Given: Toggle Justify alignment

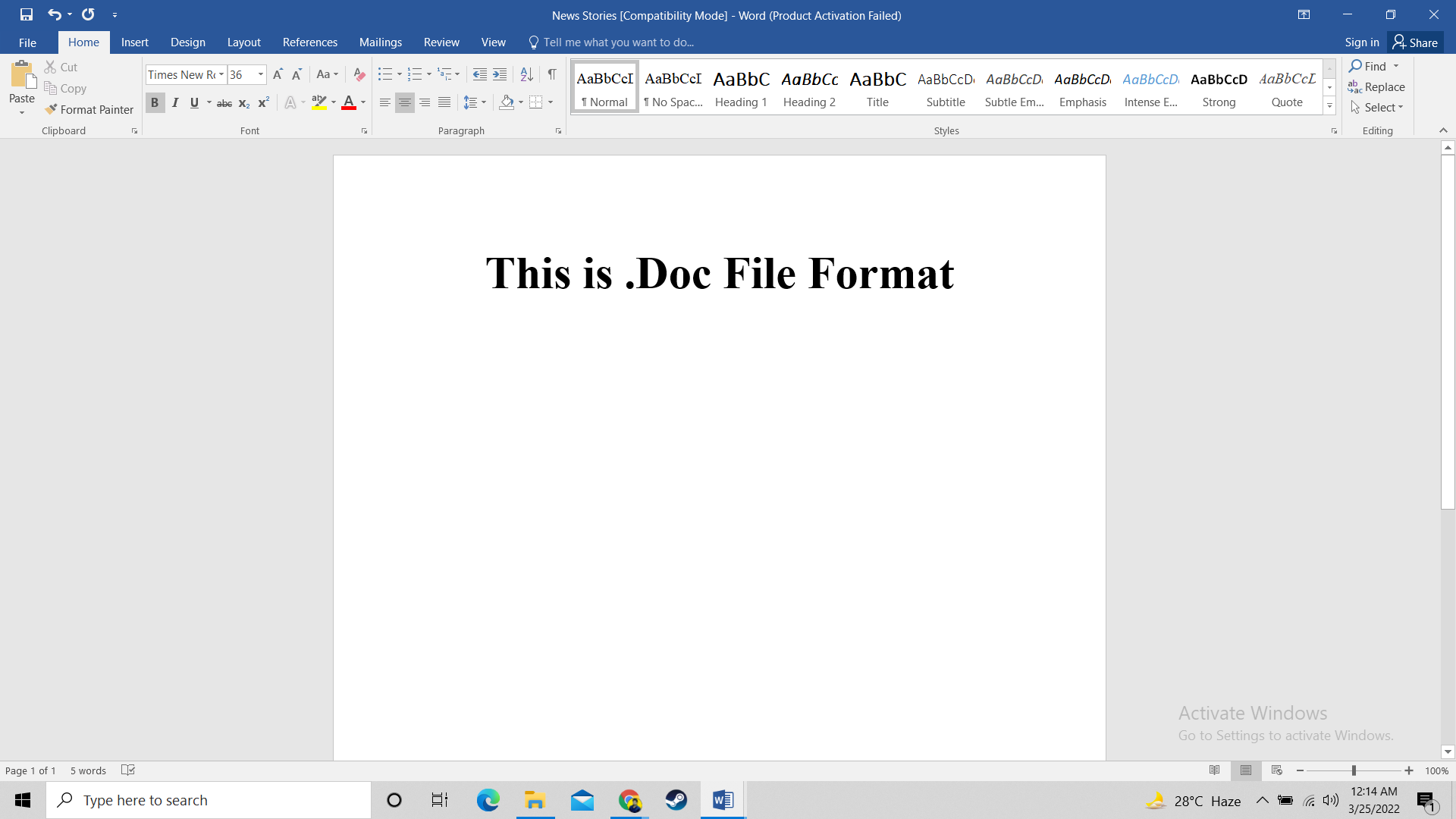Looking at the screenshot, I should [444, 102].
